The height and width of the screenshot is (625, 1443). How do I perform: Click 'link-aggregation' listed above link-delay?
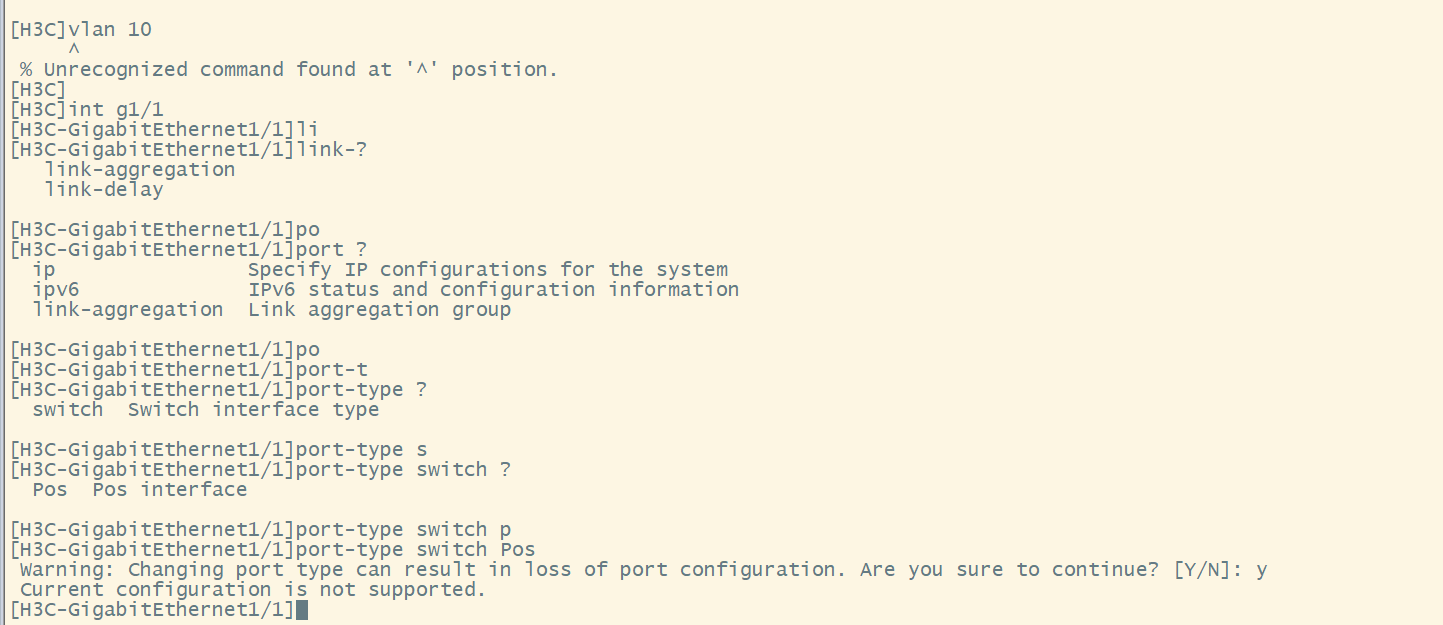[x=139, y=170]
